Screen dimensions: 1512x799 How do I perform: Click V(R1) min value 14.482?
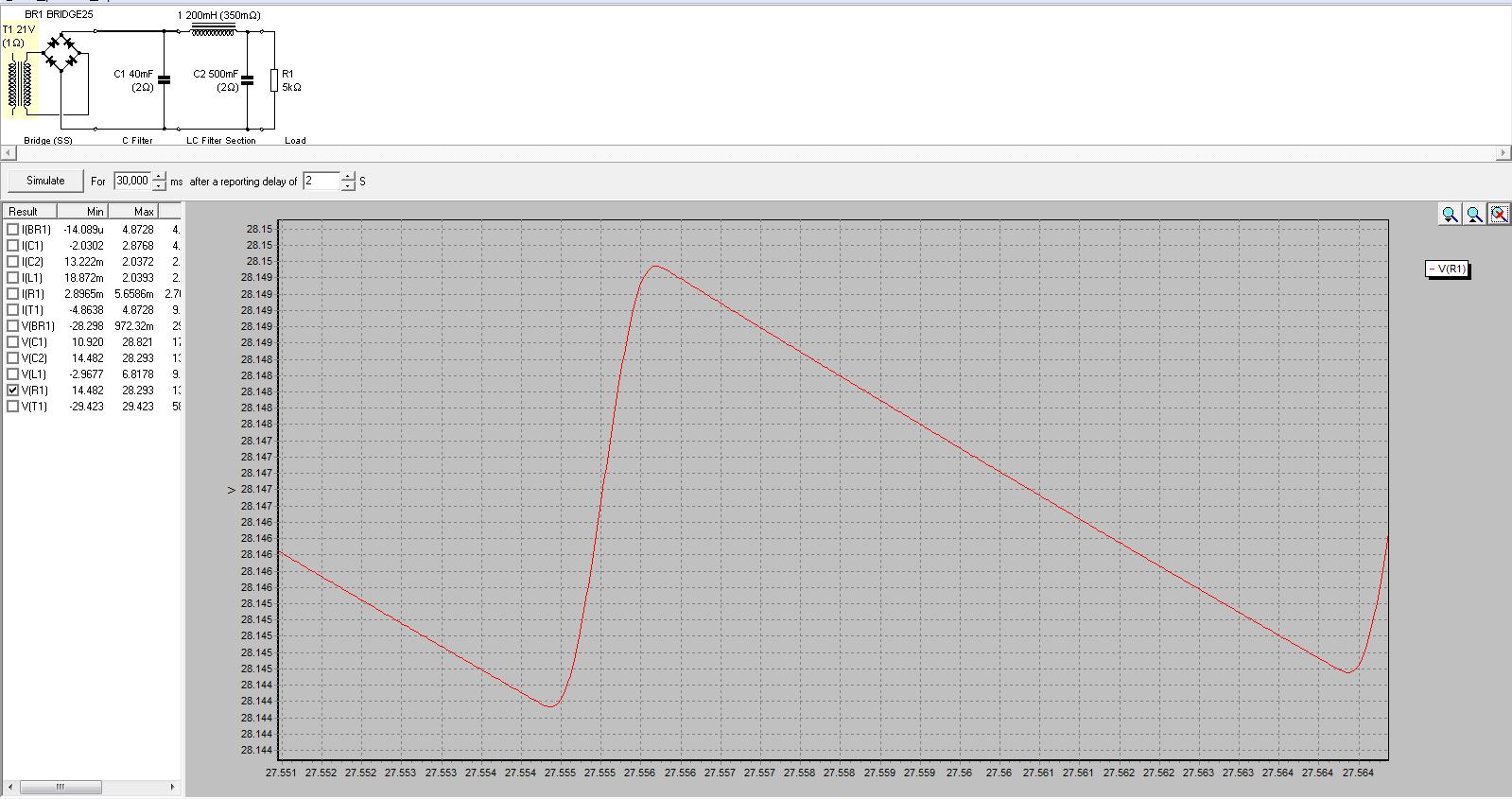[88, 390]
